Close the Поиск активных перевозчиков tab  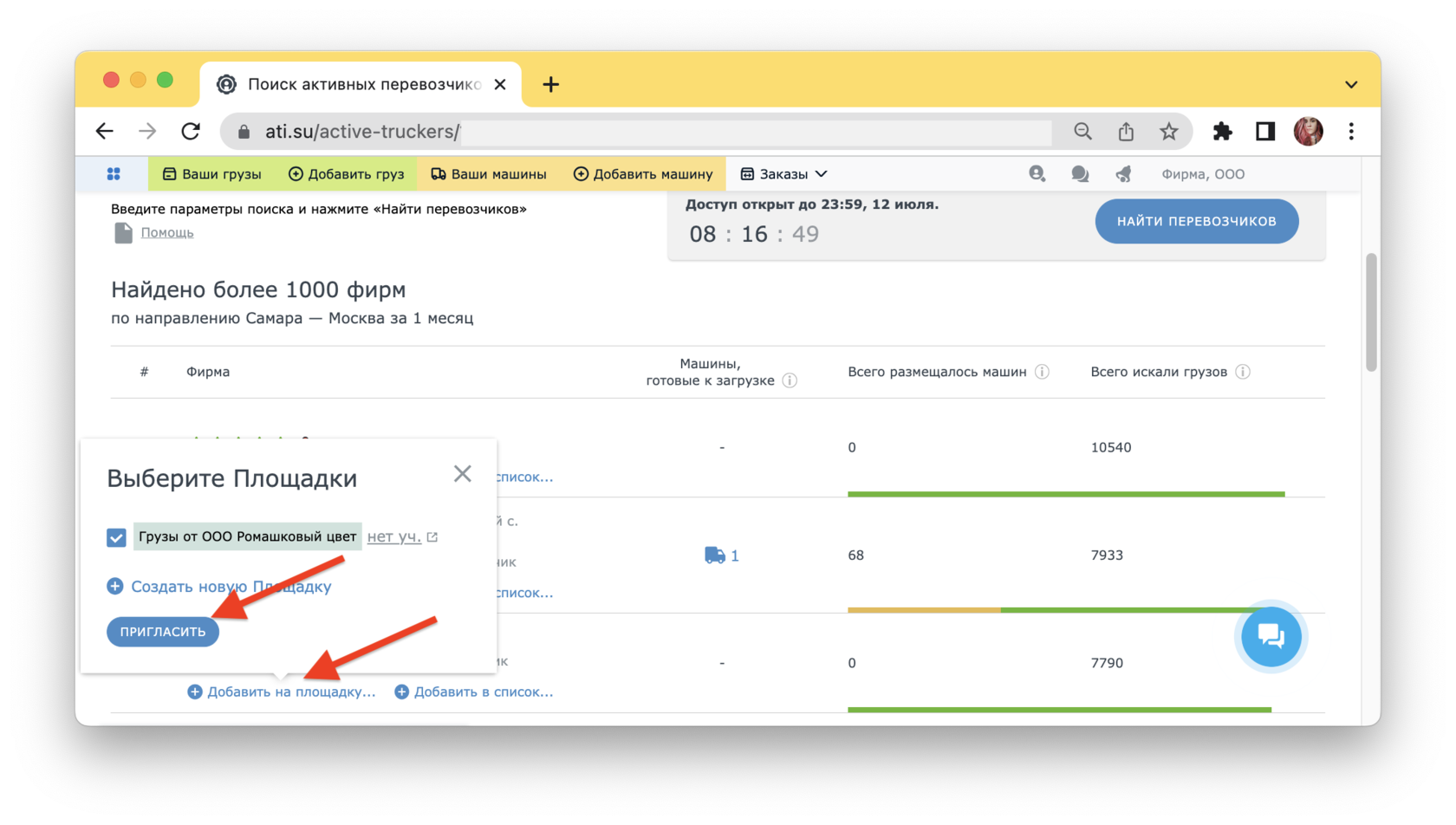click(500, 84)
